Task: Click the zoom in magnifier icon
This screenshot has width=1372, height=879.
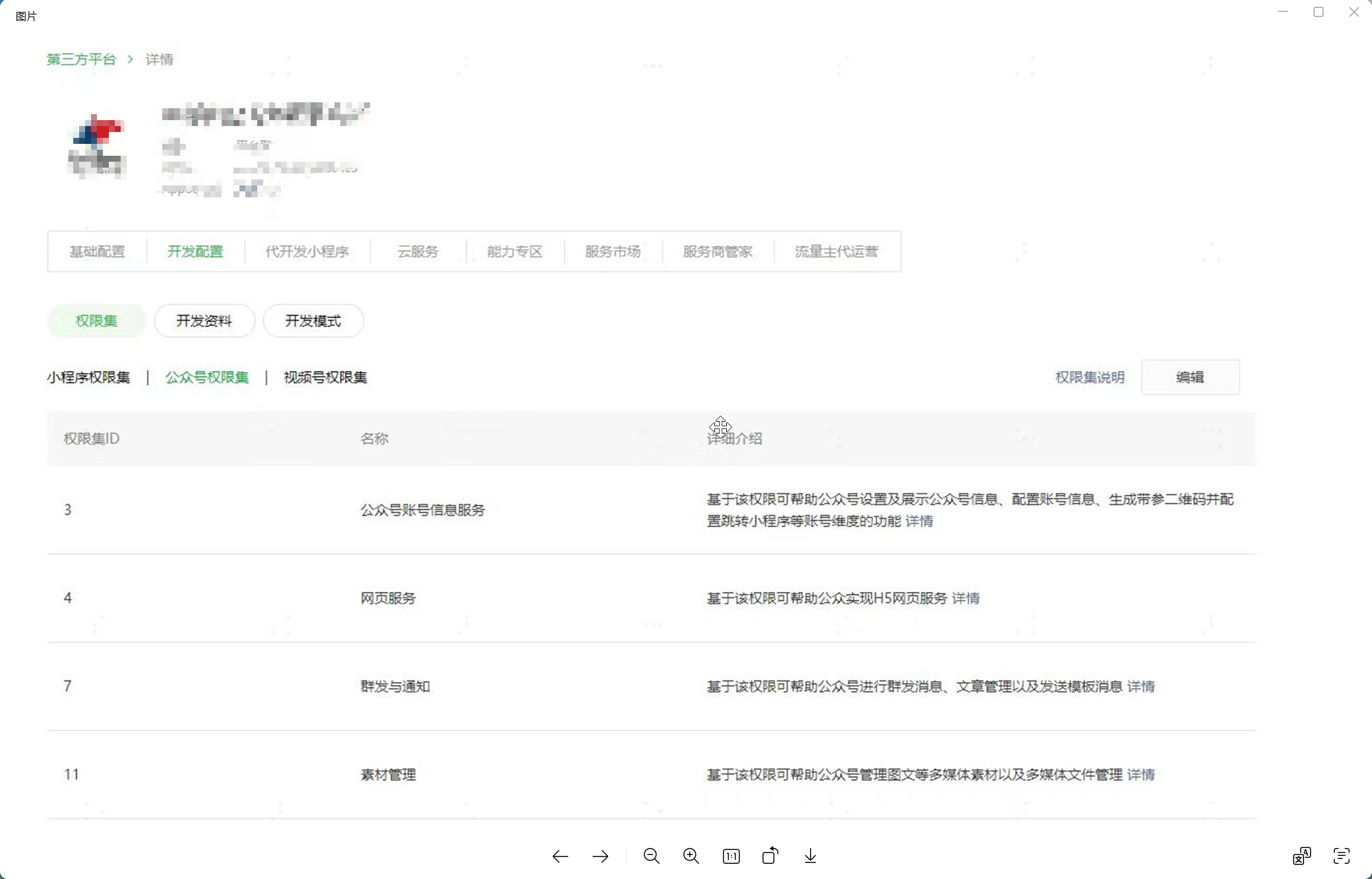Action: click(x=691, y=857)
